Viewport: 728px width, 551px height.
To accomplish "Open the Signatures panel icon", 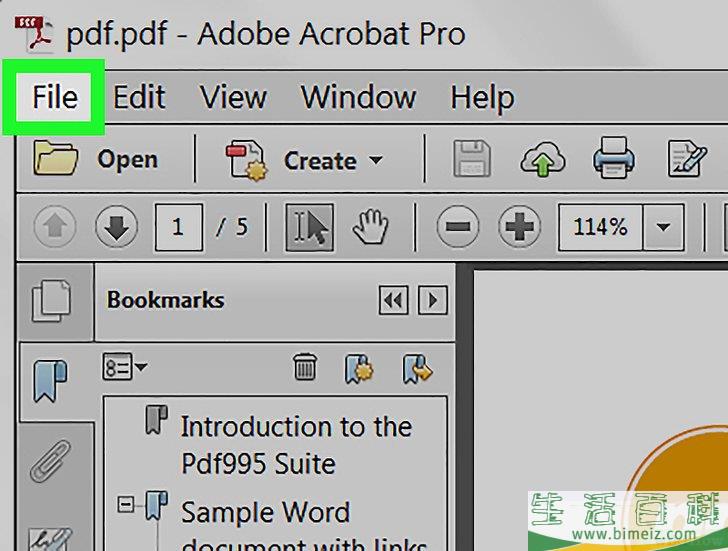I will (50, 539).
